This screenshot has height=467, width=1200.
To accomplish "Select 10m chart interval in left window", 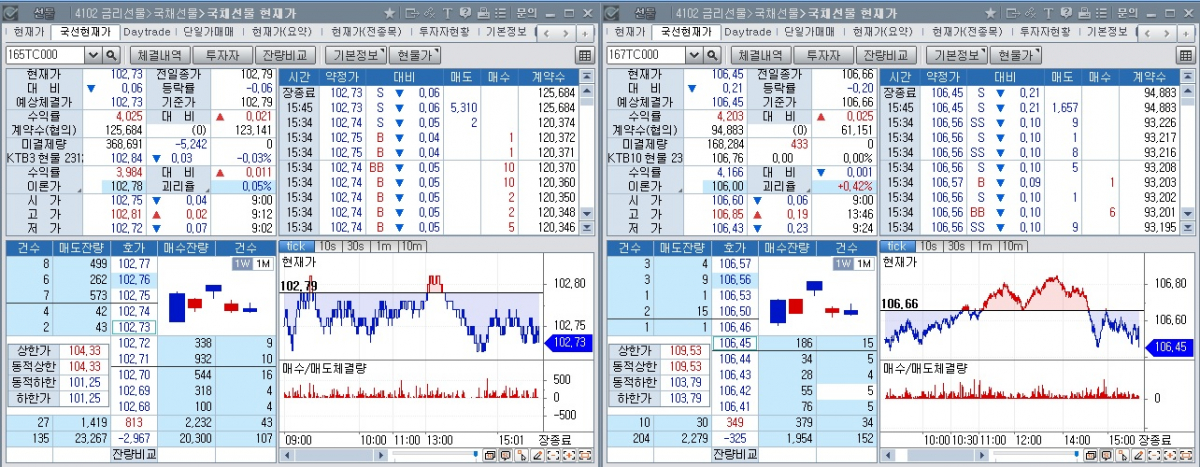I will pyautogui.click(x=411, y=246).
